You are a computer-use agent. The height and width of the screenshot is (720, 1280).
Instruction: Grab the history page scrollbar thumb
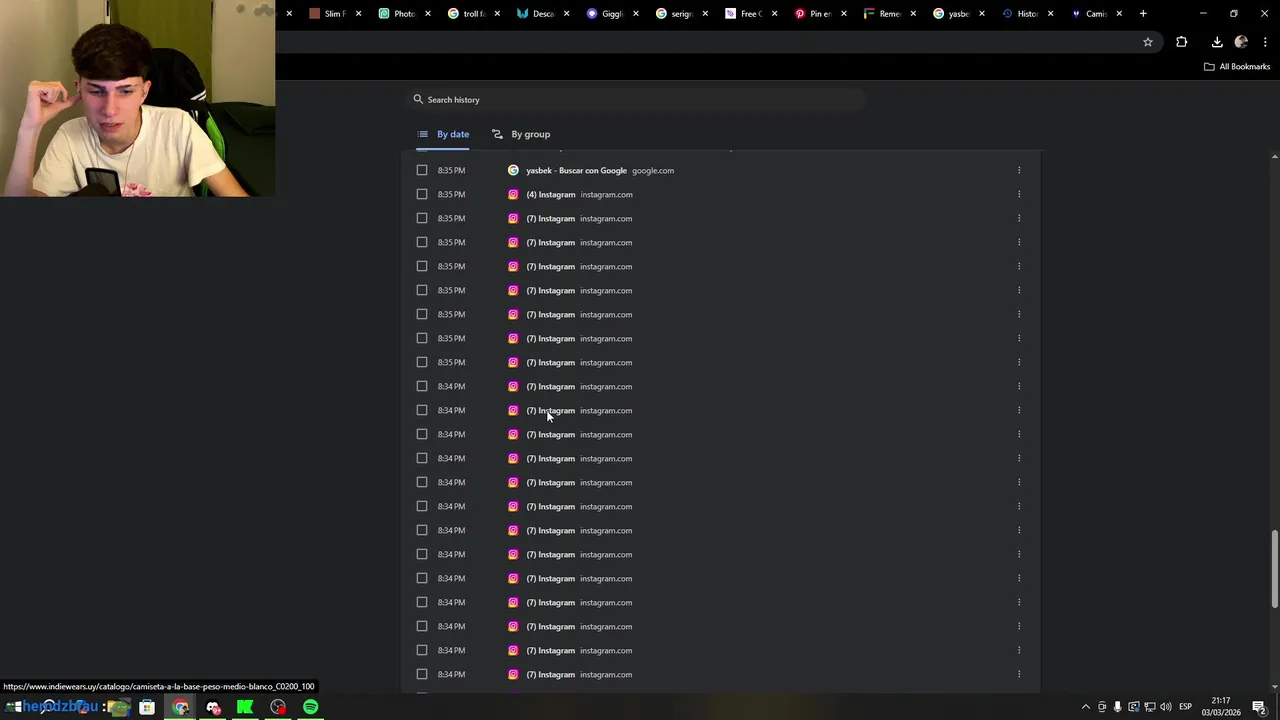1274,569
